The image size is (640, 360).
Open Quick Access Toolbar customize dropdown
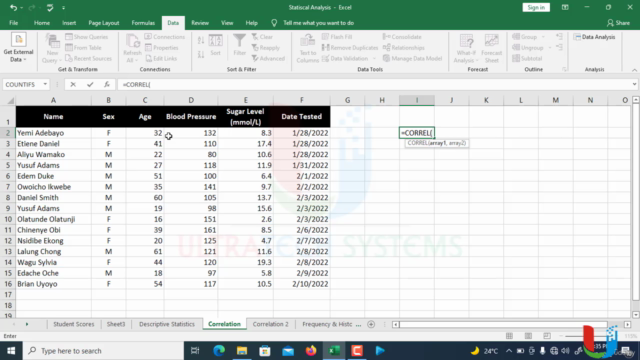point(63,8)
